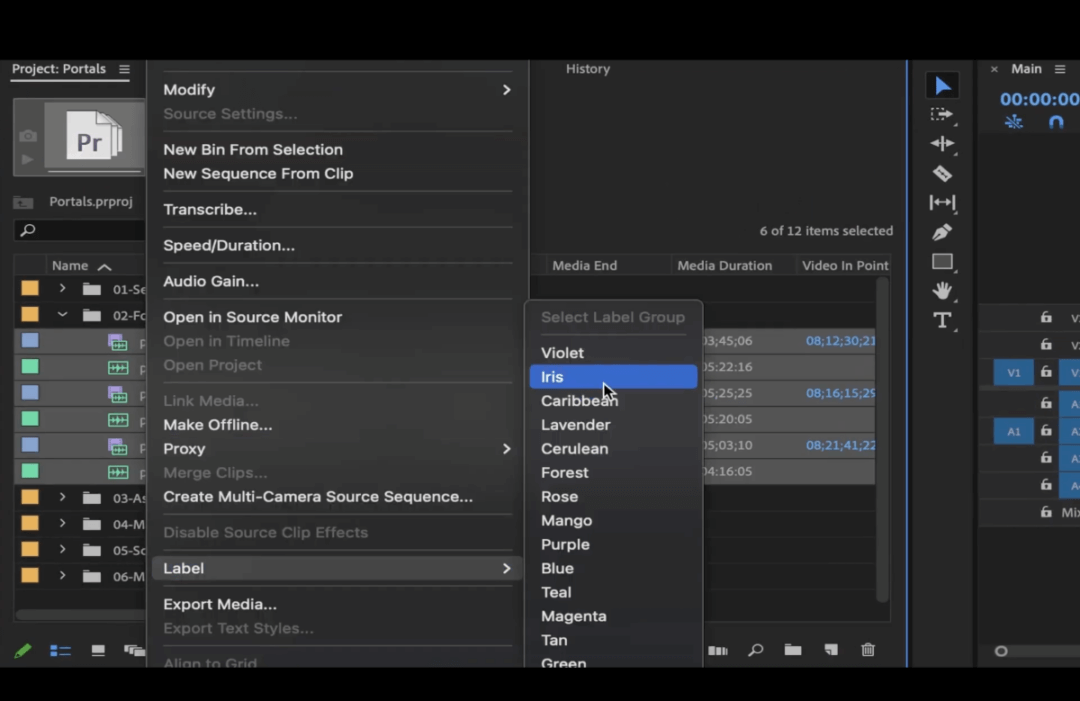Pick the Pen tool

(942, 231)
